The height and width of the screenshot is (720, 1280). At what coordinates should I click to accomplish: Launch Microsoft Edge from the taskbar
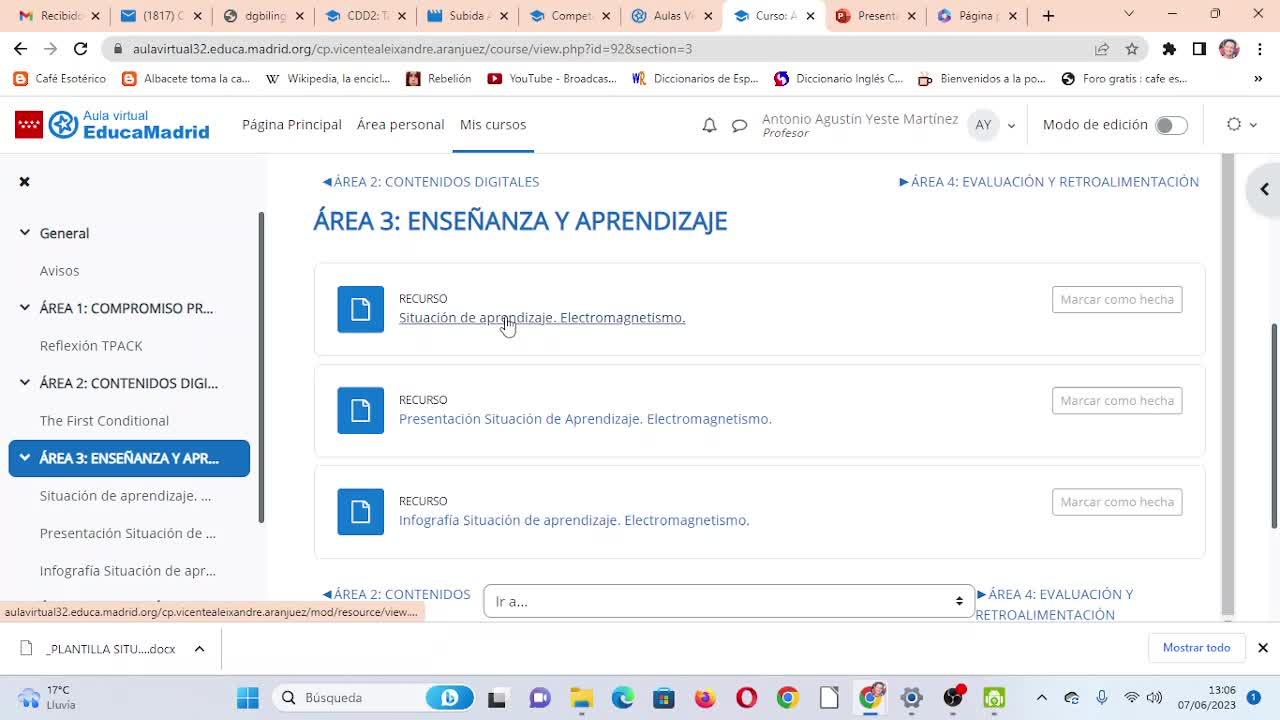click(622, 697)
